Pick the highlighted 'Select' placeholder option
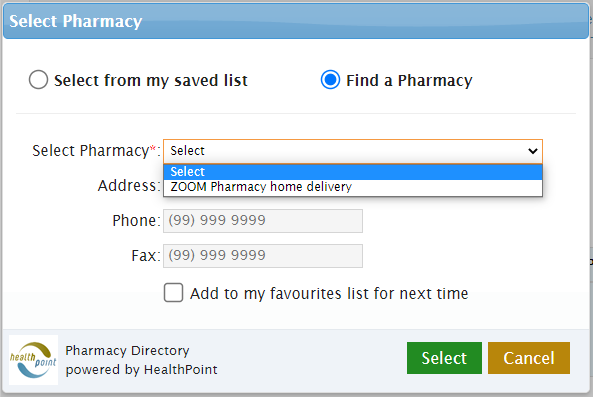 click(x=353, y=172)
